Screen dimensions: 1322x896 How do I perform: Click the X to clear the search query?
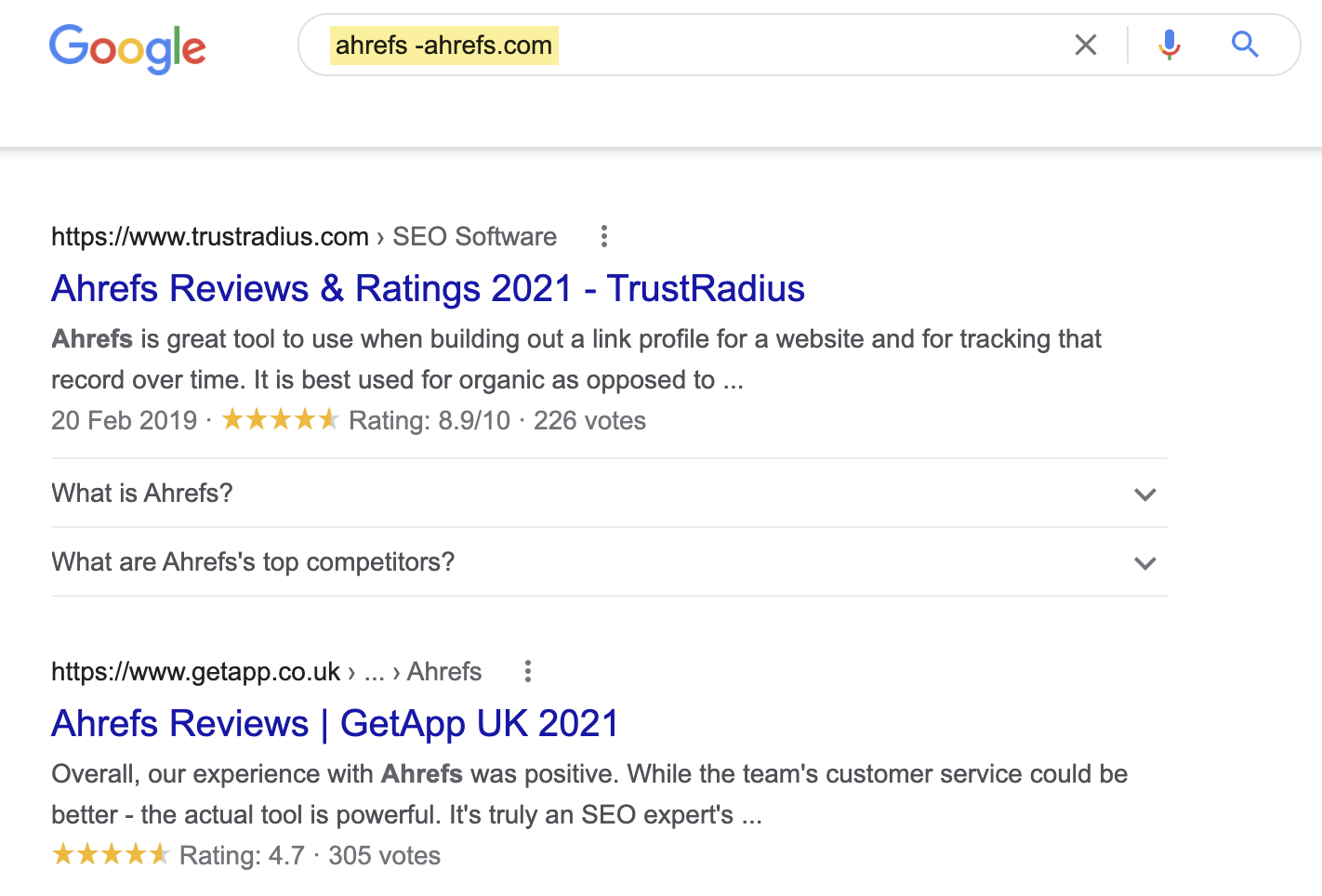click(x=1085, y=44)
